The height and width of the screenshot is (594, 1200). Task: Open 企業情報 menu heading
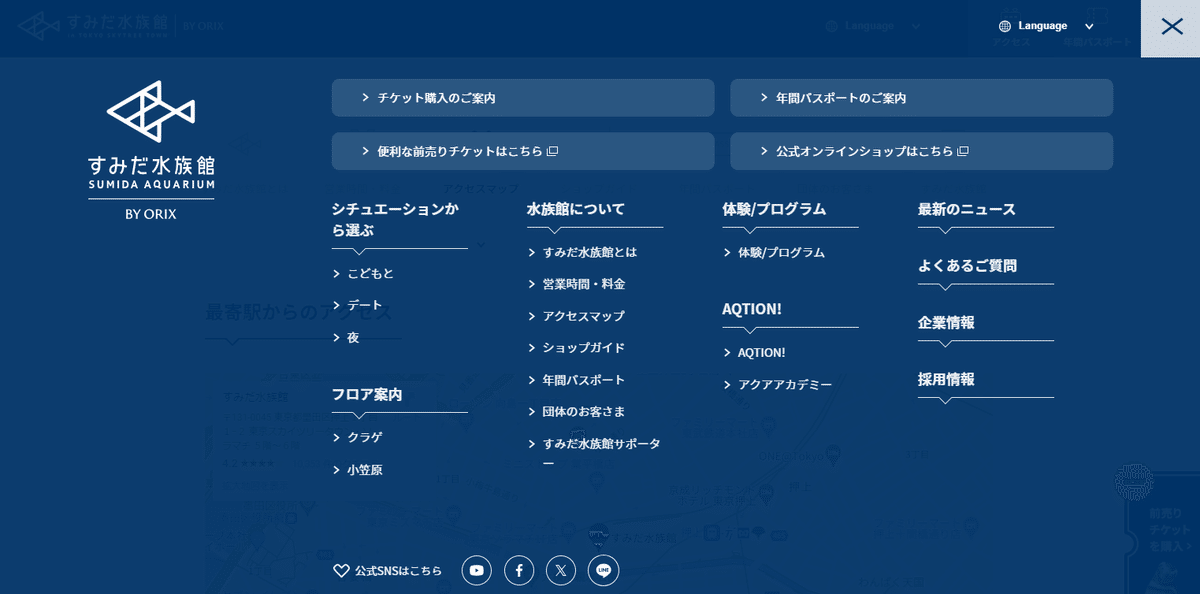coord(946,323)
